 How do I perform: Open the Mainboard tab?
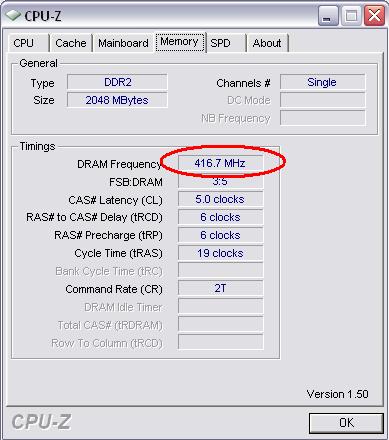pos(123,43)
